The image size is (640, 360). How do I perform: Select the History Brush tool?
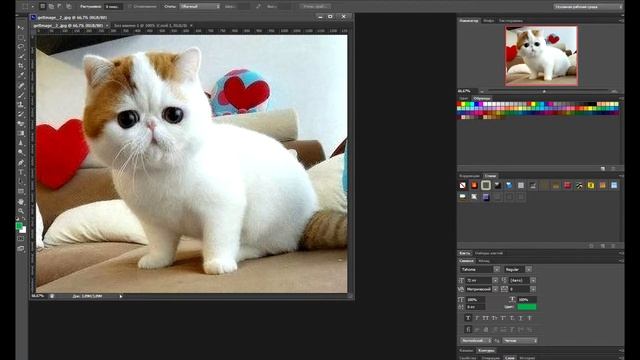(21, 114)
